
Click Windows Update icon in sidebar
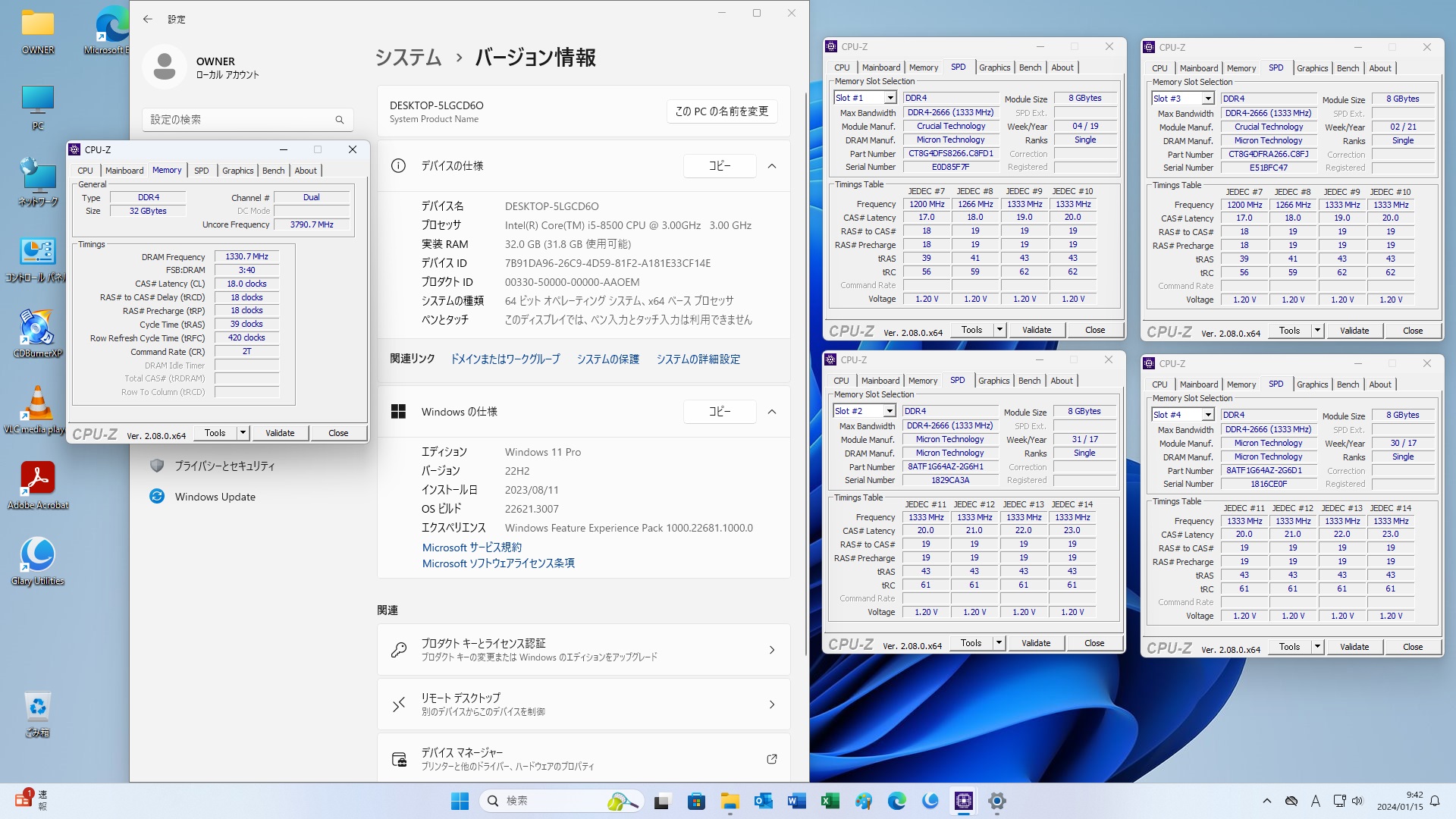(x=157, y=497)
